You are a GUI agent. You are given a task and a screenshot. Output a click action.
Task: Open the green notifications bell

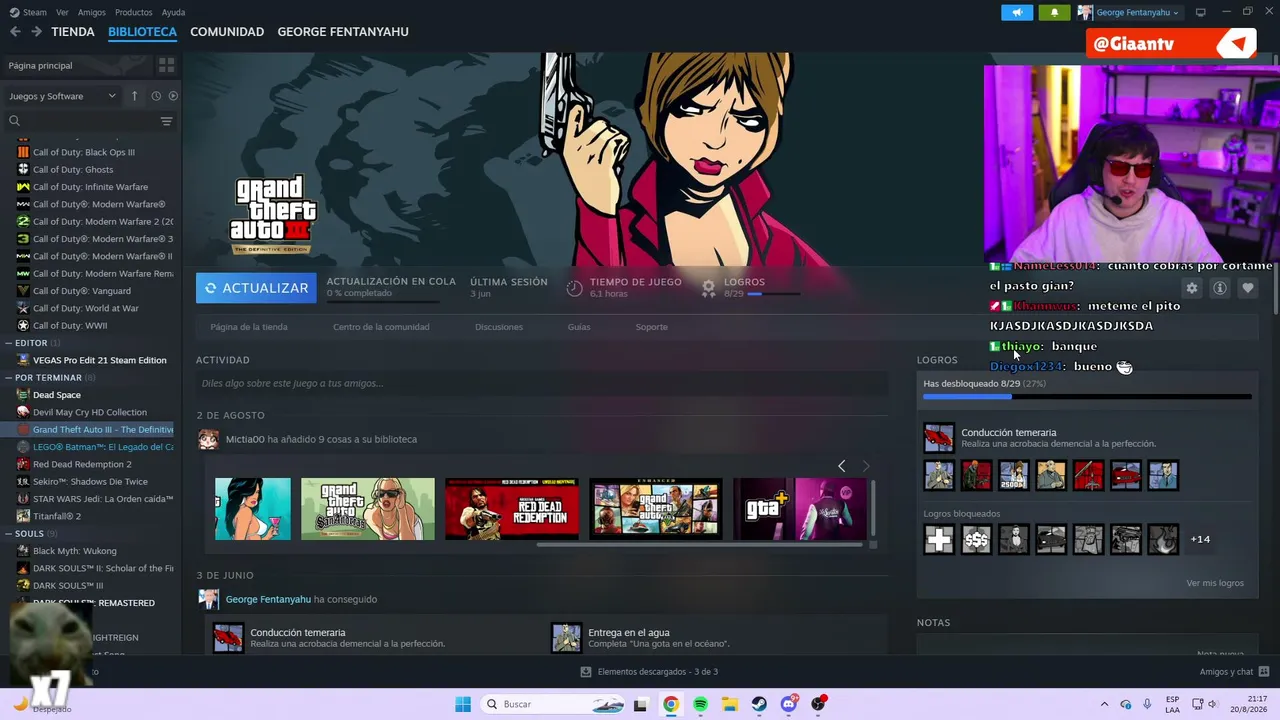[x=1054, y=12]
